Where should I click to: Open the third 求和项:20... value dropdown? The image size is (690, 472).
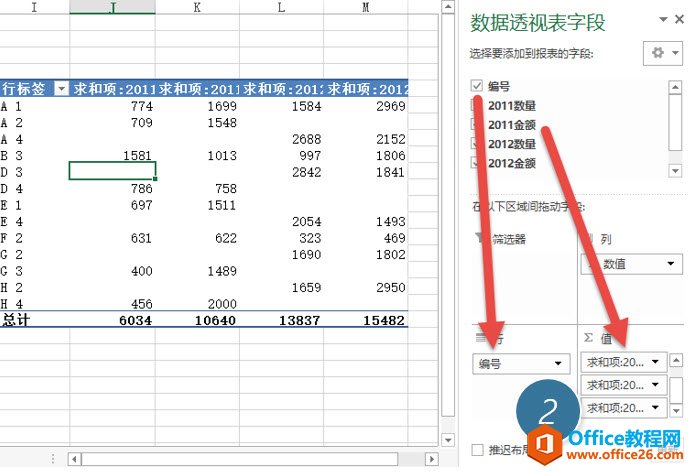point(655,407)
